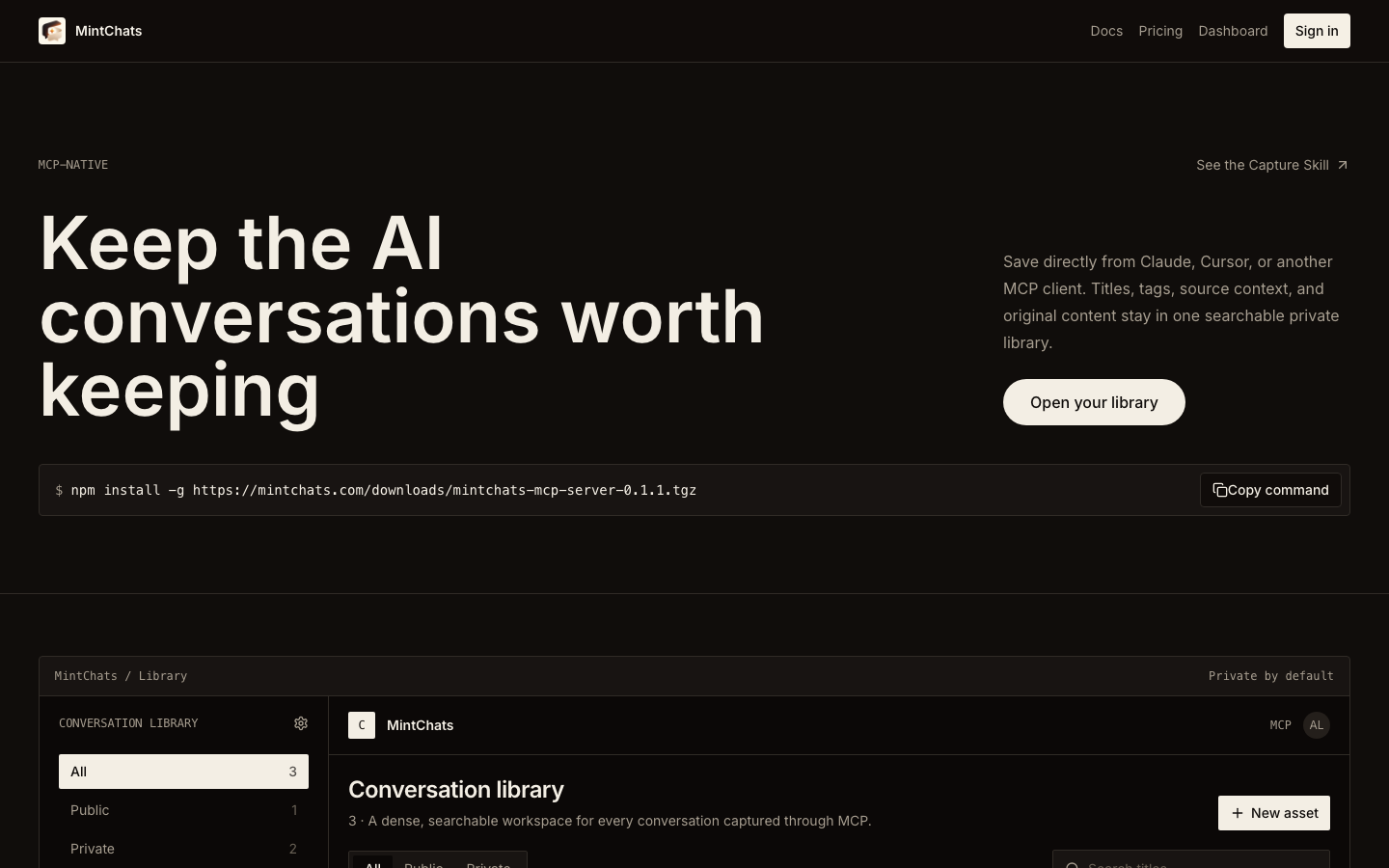Click the MintChats / Library breadcrumb

click(x=121, y=676)
